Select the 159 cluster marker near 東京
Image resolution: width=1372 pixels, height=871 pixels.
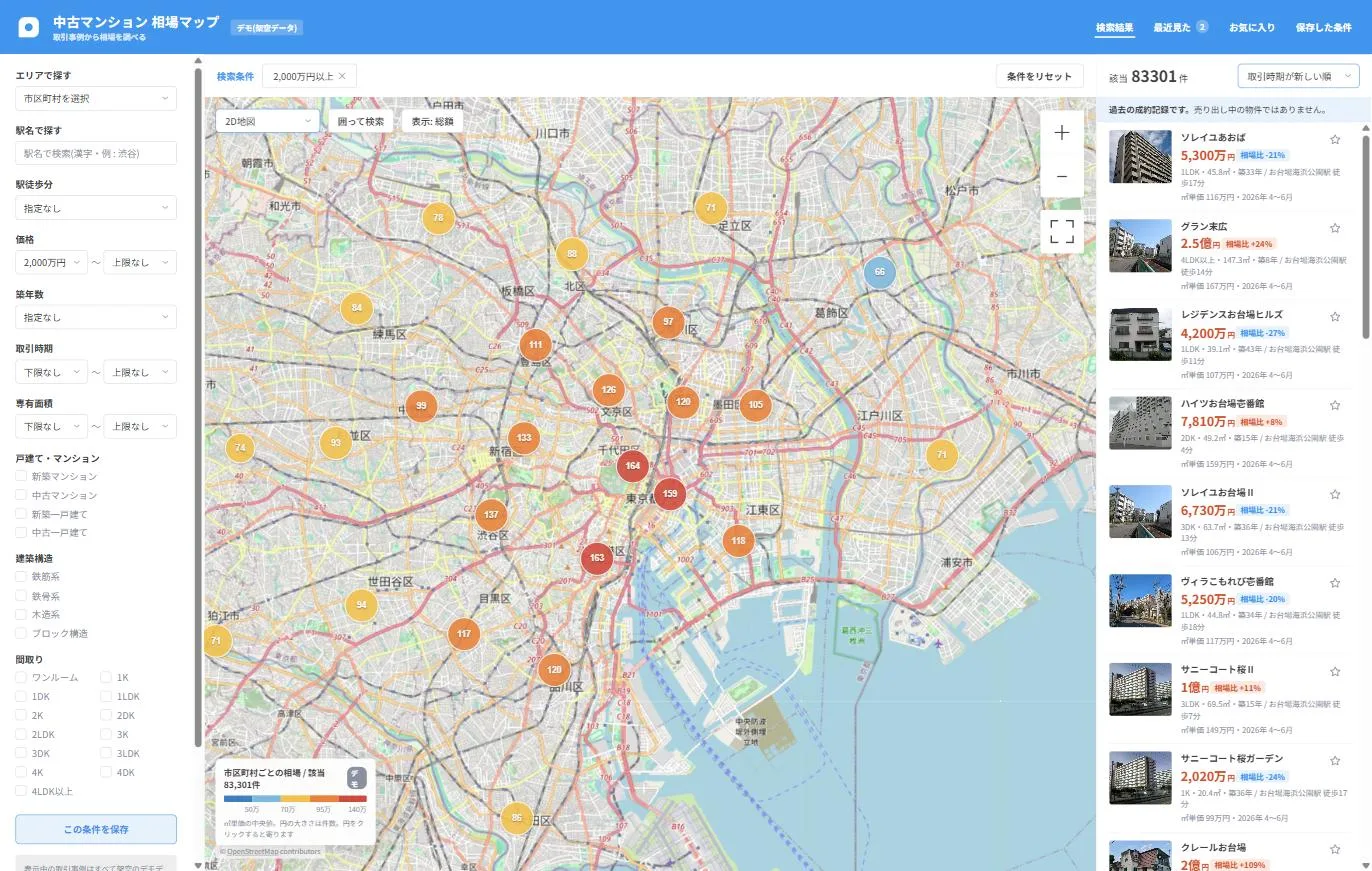click(669, 493)
